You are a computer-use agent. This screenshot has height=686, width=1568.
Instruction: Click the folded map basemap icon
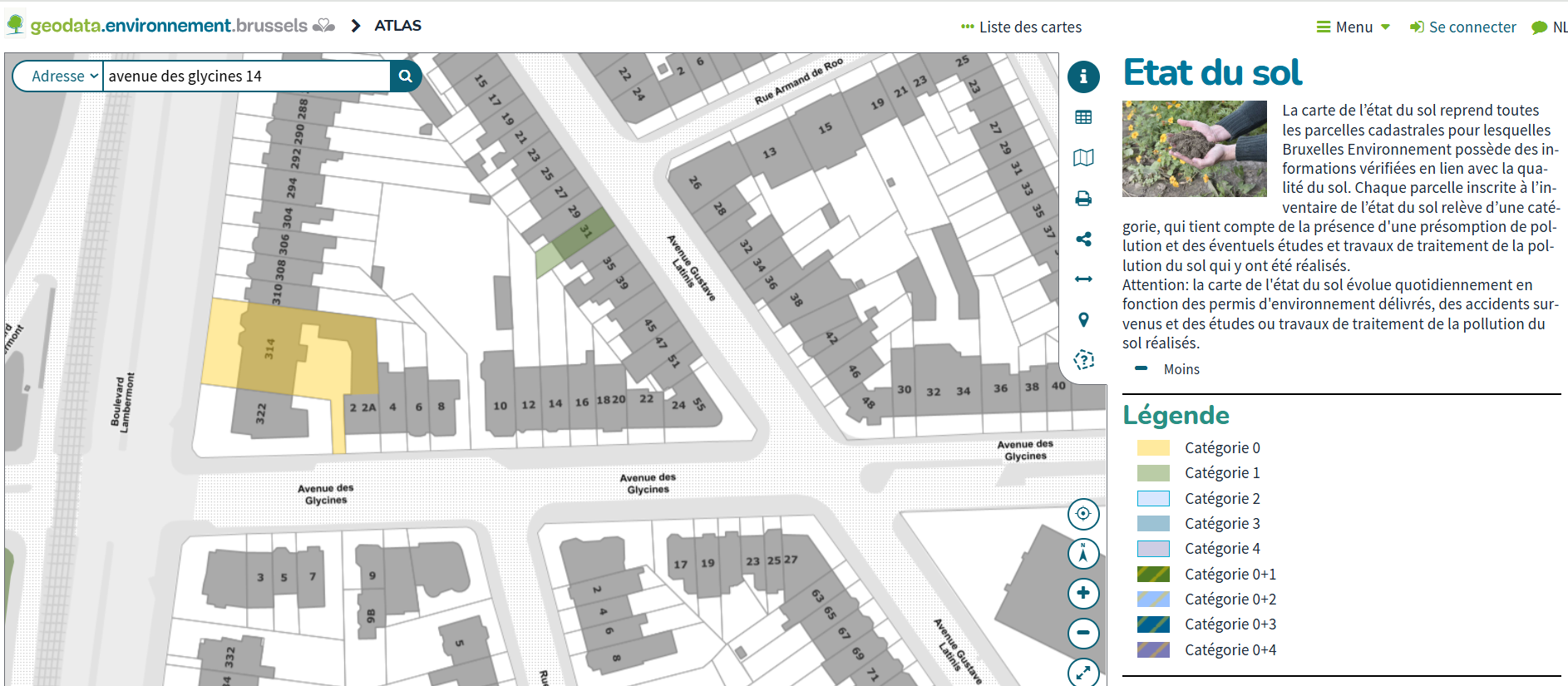point(1083,158)
